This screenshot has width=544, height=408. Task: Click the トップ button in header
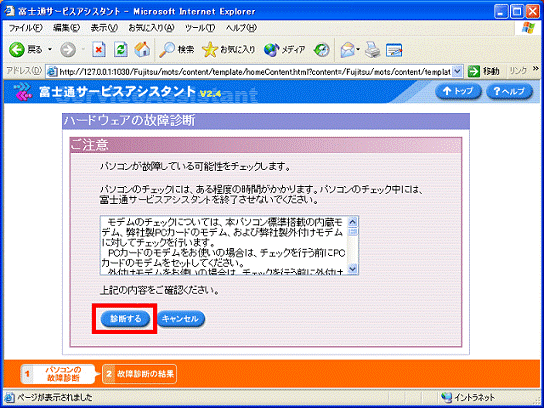pyautogui.click(x=458, y=91)
